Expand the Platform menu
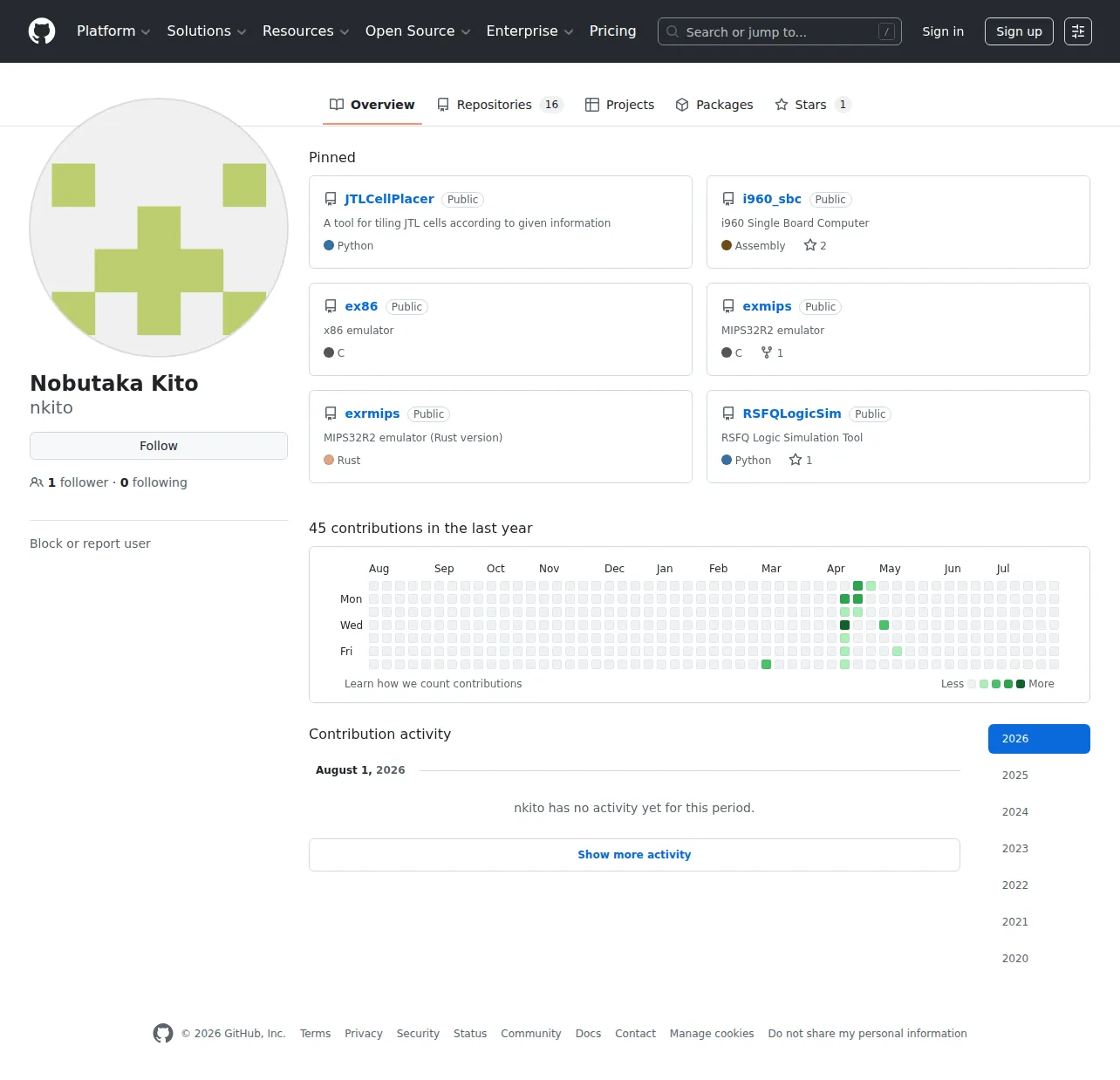 pos(113,31)
